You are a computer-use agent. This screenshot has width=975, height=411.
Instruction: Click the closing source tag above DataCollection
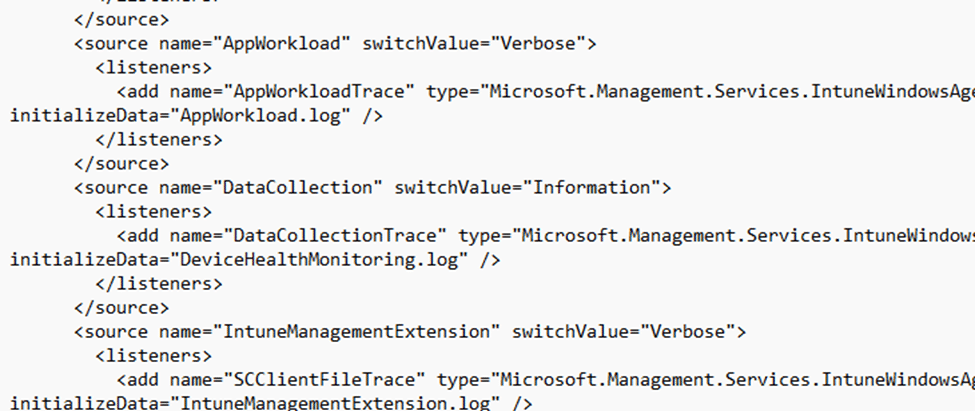[121, 163]
